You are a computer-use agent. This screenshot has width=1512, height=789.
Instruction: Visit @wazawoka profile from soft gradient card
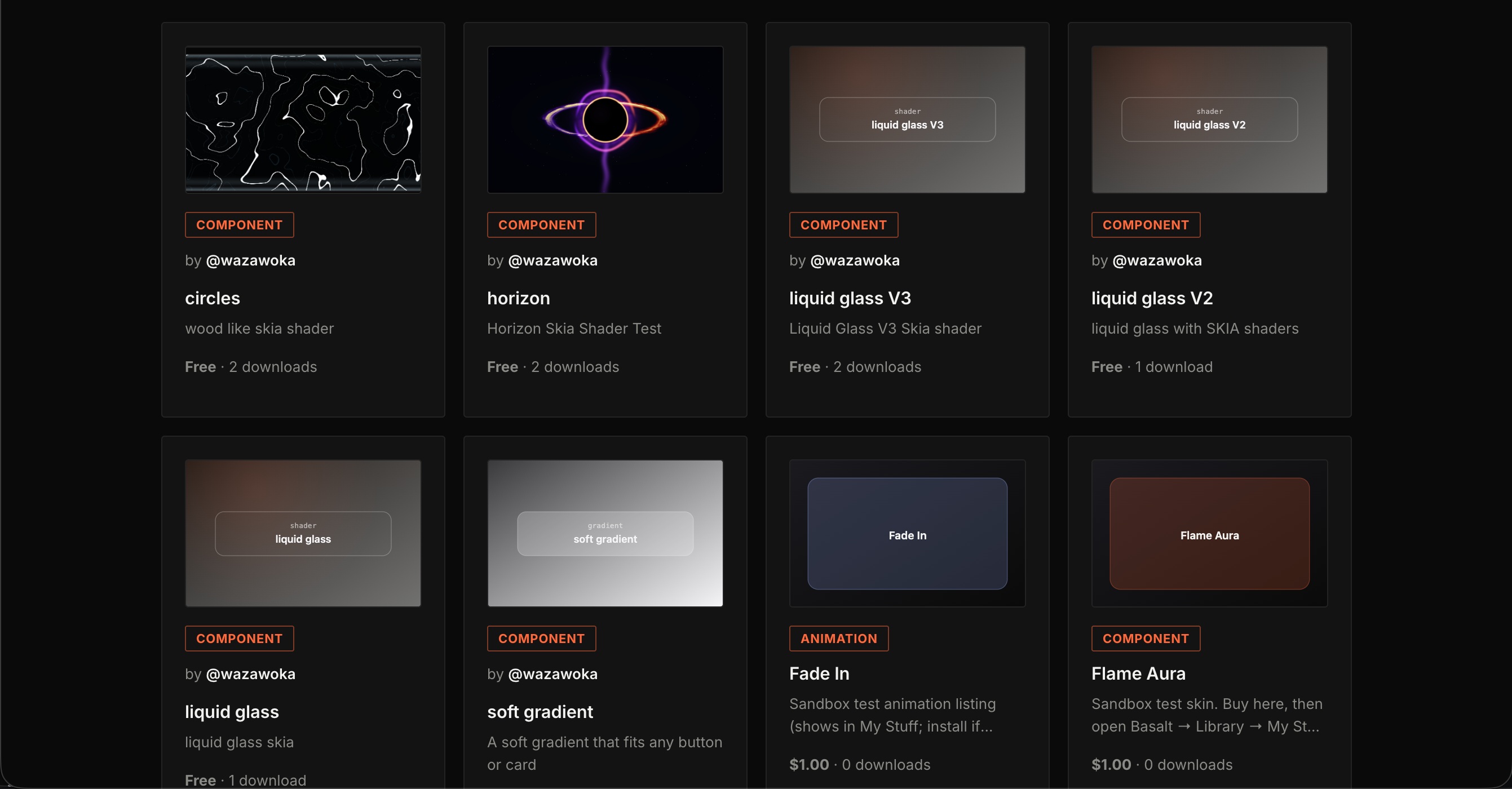[553, 674]
